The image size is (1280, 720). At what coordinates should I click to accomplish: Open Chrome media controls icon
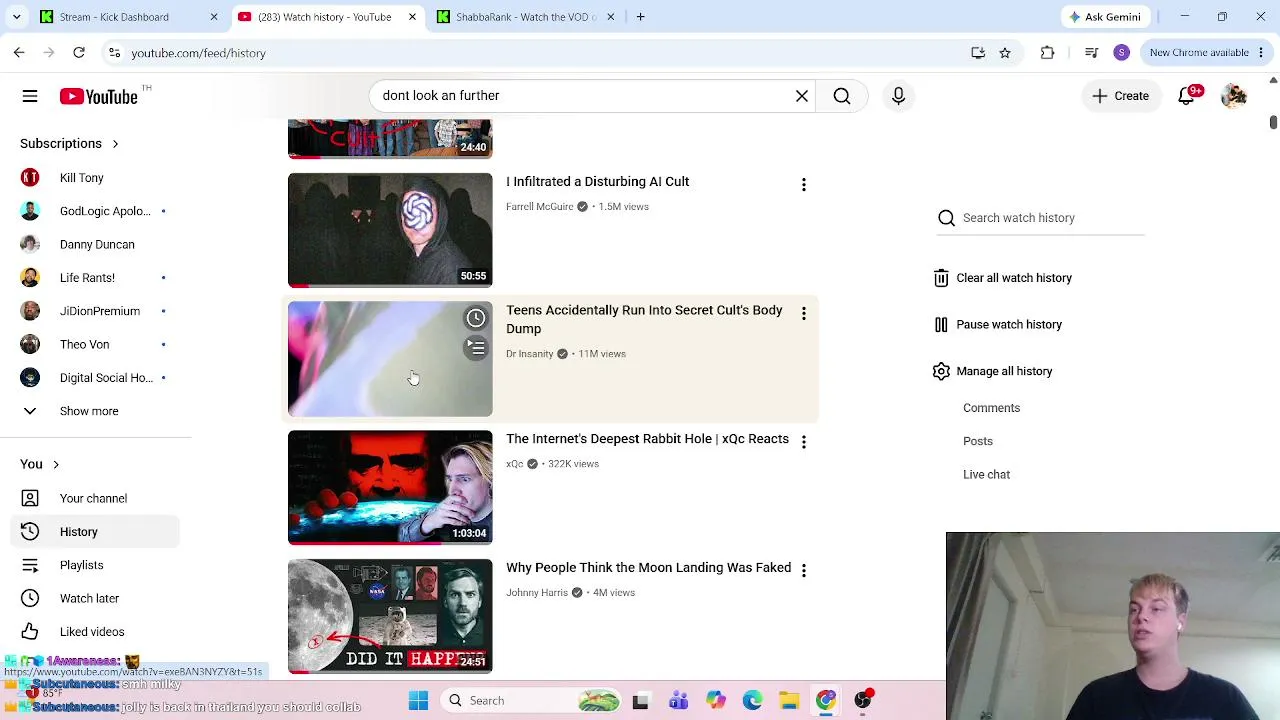(1092, 53)
